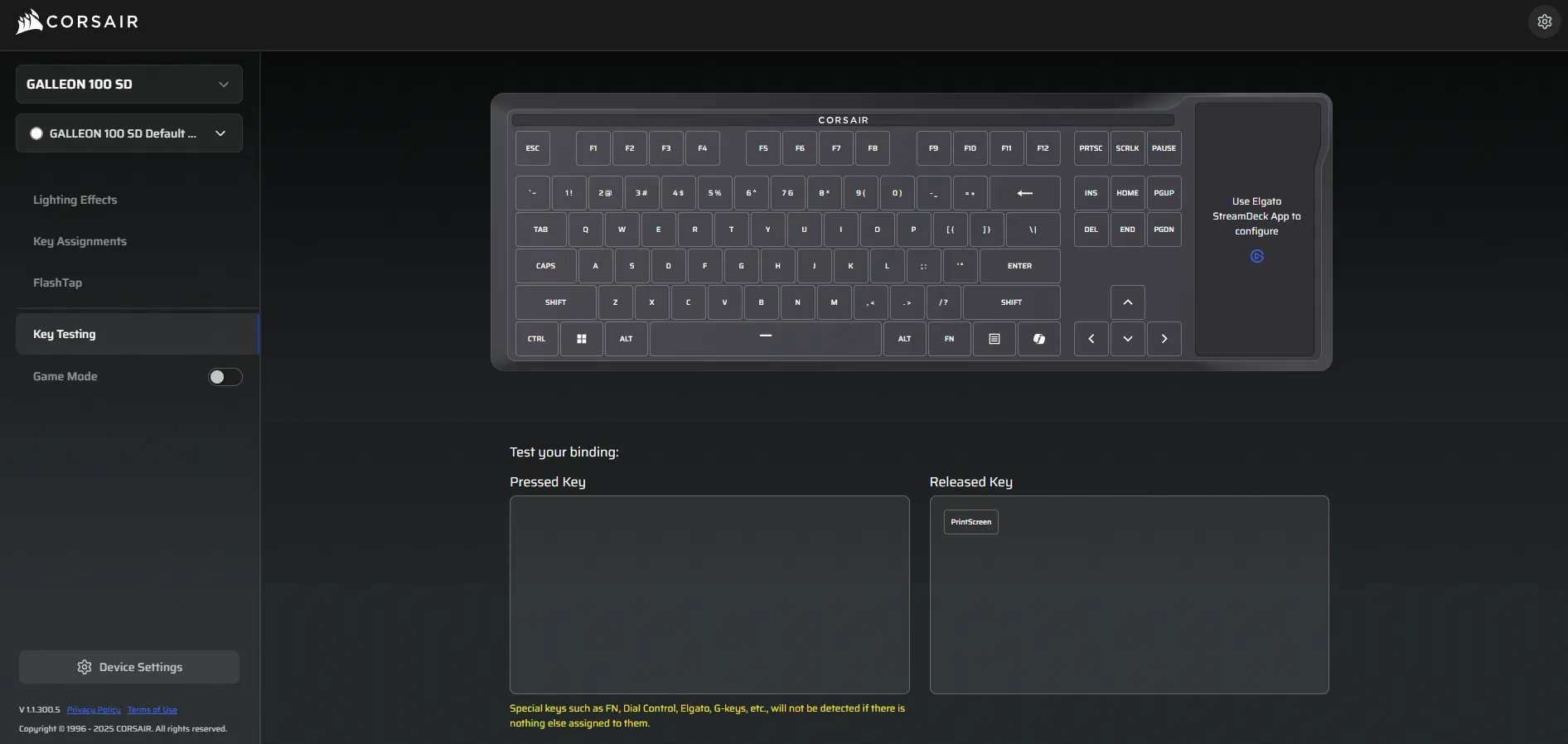This screenshot has height=744, width=1568.
Task: Click the Corsair sails logo
Action: pos(29,22)
